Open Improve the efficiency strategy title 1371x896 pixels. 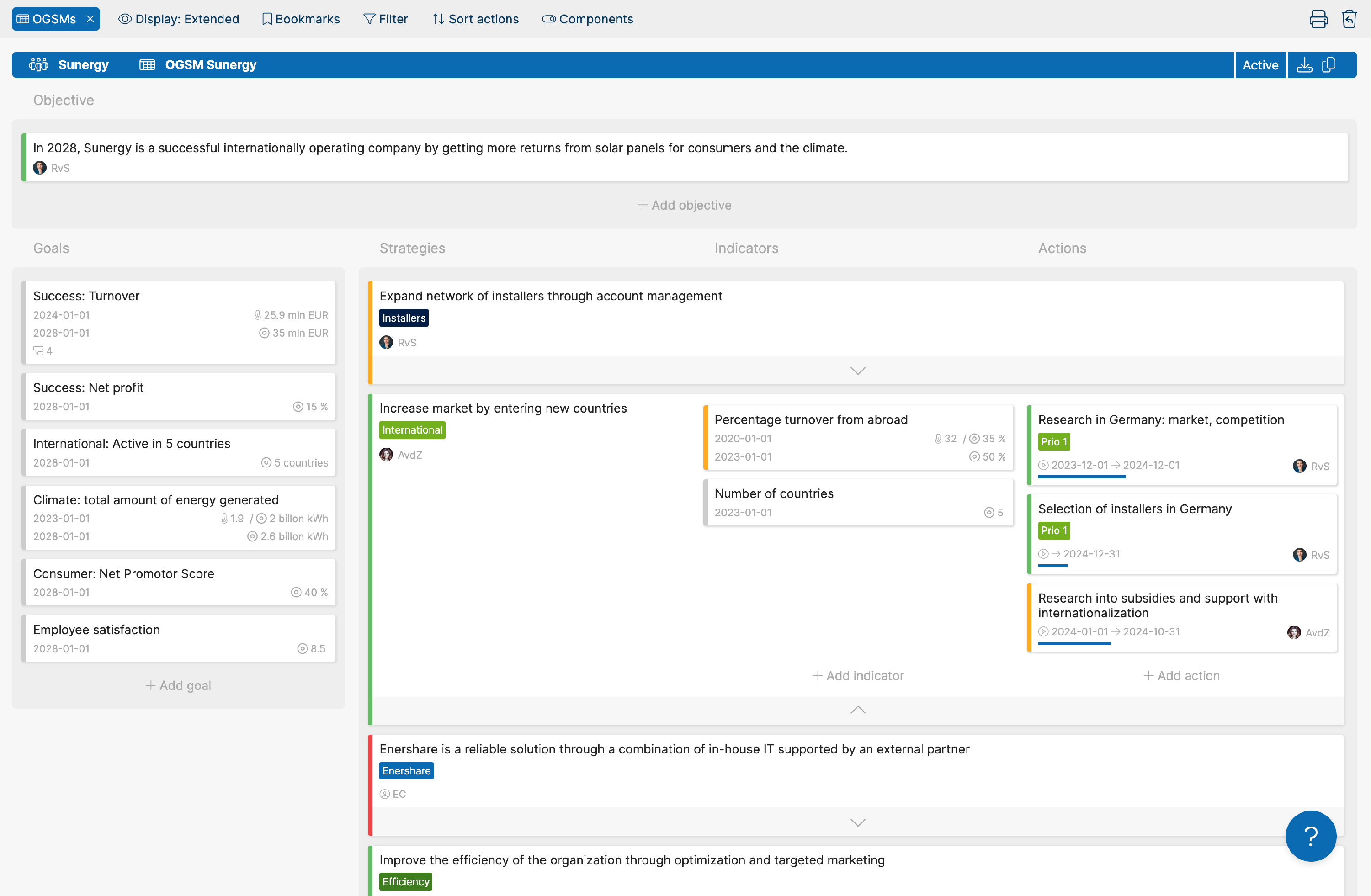pos(632,860)
